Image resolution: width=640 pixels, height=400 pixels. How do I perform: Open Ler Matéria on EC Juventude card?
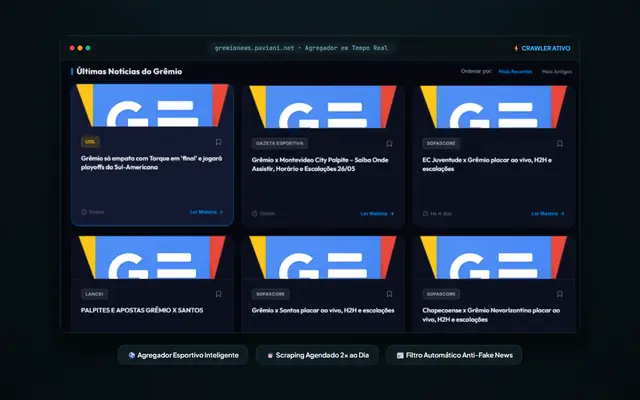pyautogui.click(x=548, y=213)
